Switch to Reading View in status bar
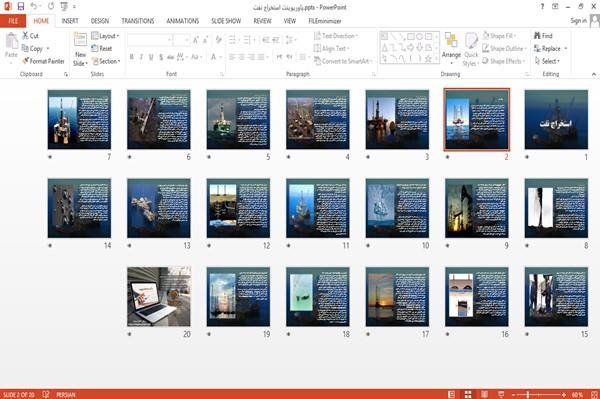 (x=484, y=394)
